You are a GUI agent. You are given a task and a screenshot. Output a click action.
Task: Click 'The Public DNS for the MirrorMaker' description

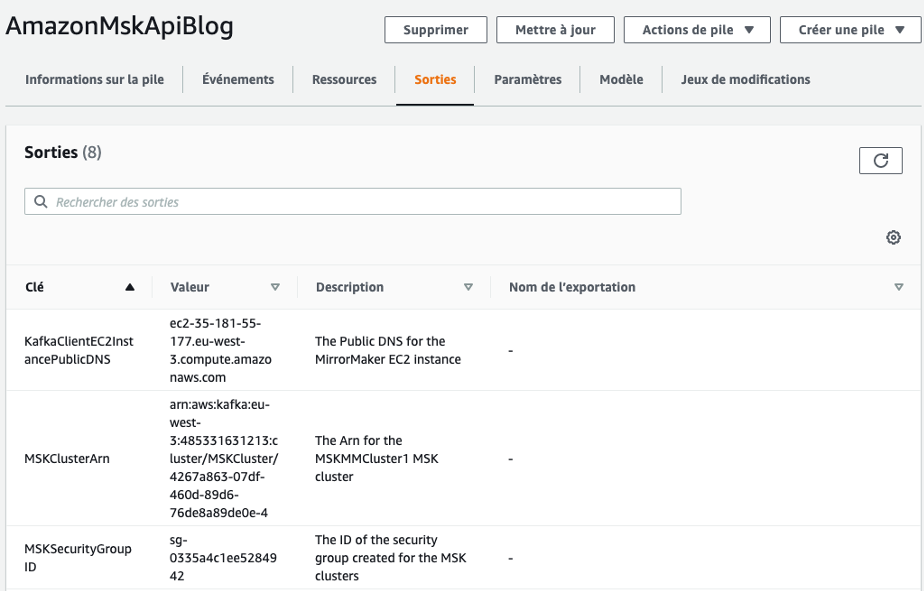388,350
